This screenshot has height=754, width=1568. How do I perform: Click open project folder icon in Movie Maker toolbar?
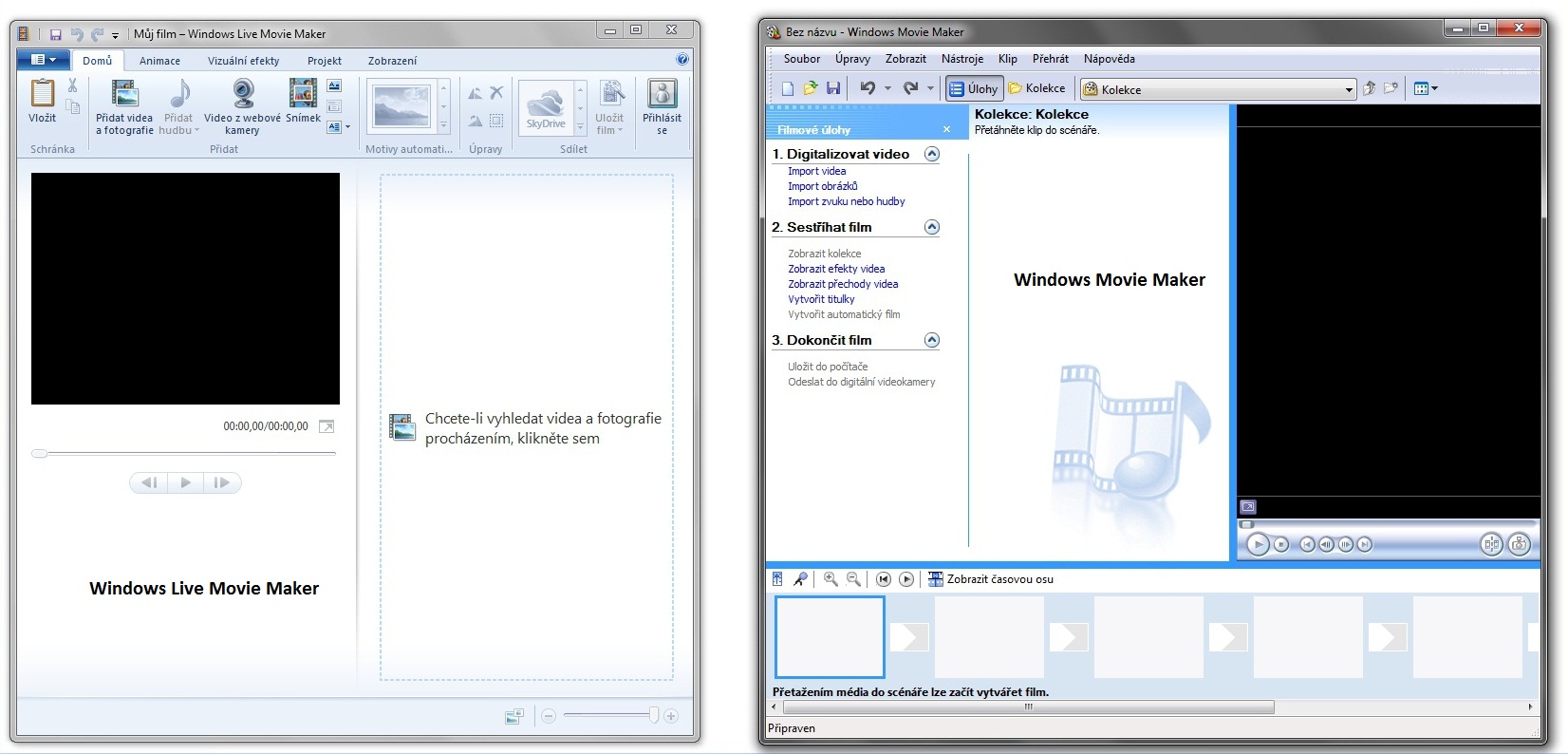tap(811, 88)
